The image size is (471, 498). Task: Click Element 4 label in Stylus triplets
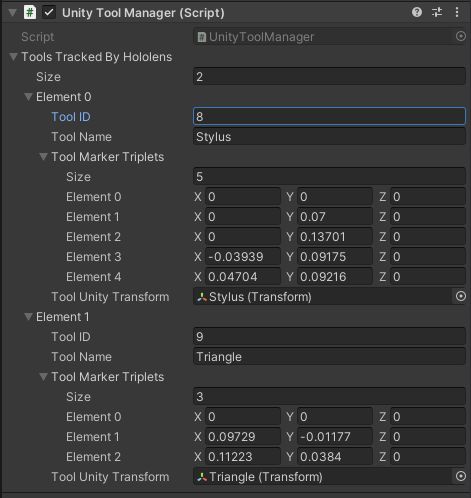click(93, 277)
